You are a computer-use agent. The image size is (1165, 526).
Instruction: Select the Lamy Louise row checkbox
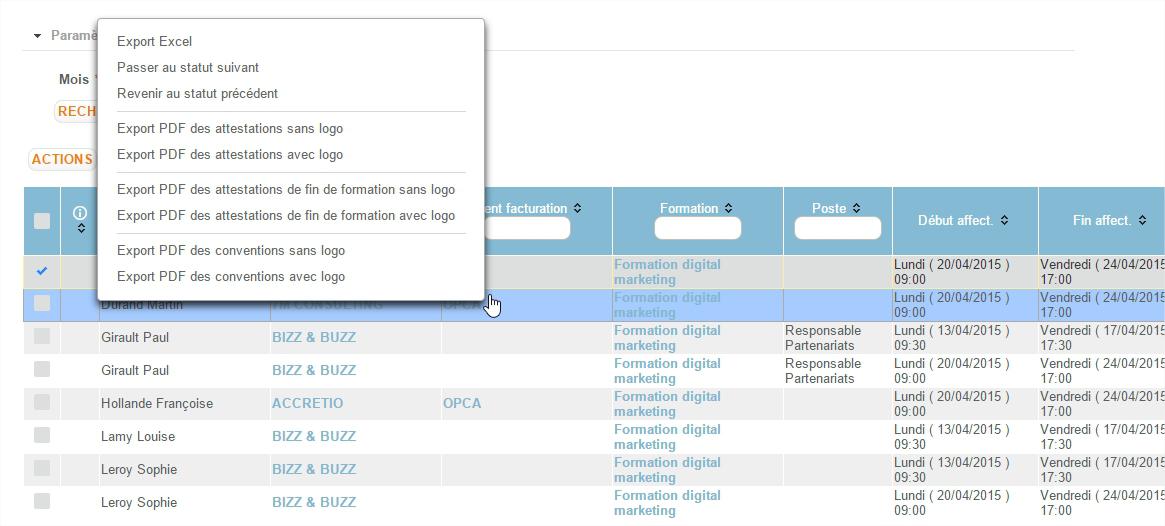pos(42,435)
